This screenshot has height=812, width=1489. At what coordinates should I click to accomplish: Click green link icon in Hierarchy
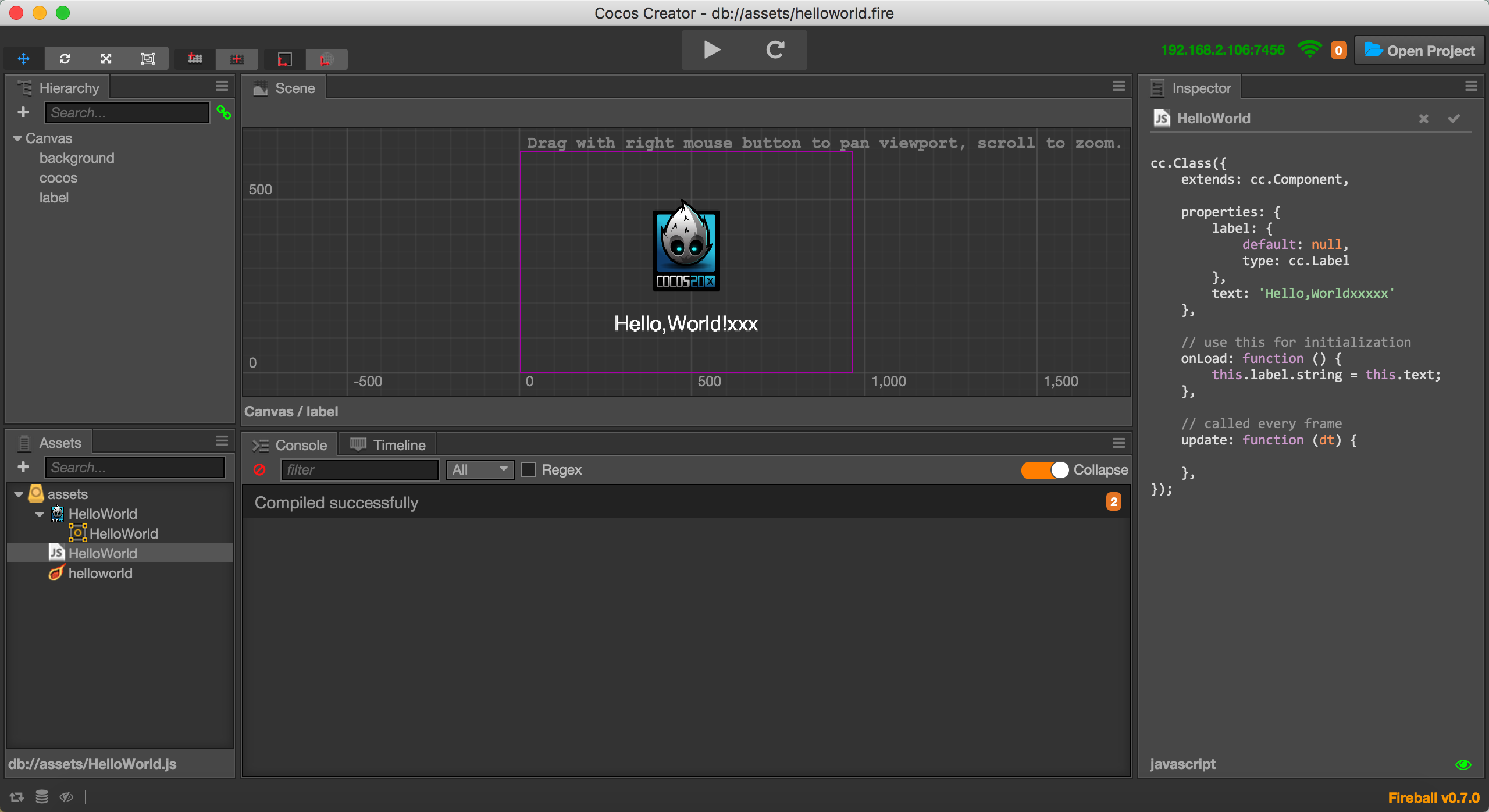coord(223,112)
